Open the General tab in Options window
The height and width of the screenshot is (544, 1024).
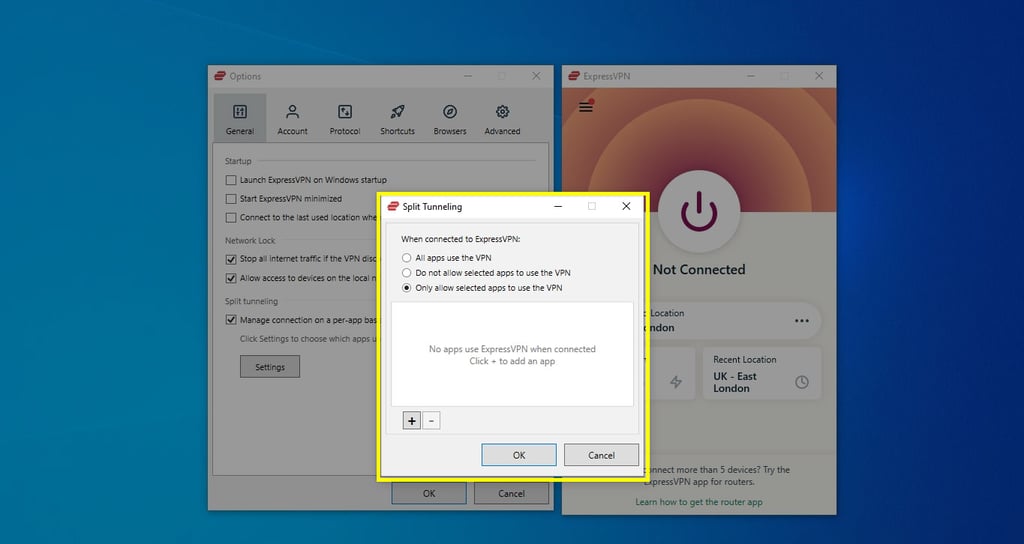pyautogui.click(x=240, y=118)
